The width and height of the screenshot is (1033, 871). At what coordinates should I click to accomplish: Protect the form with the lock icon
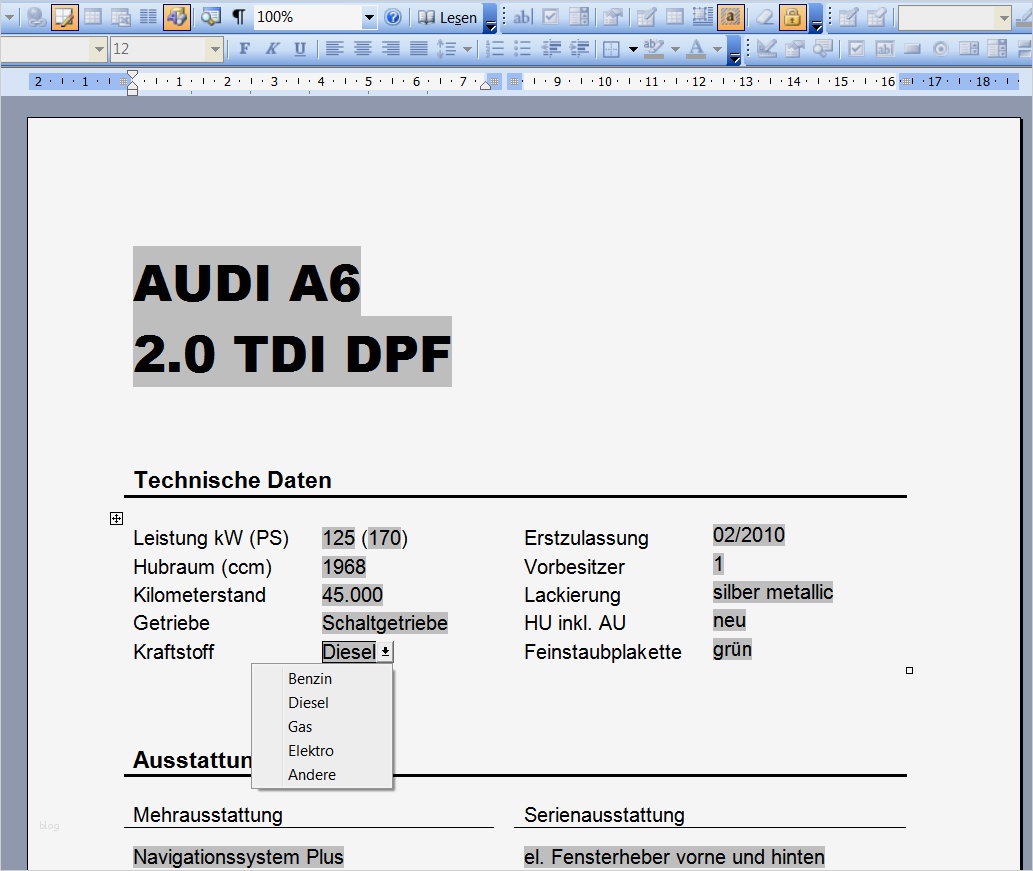pos(791,17)
